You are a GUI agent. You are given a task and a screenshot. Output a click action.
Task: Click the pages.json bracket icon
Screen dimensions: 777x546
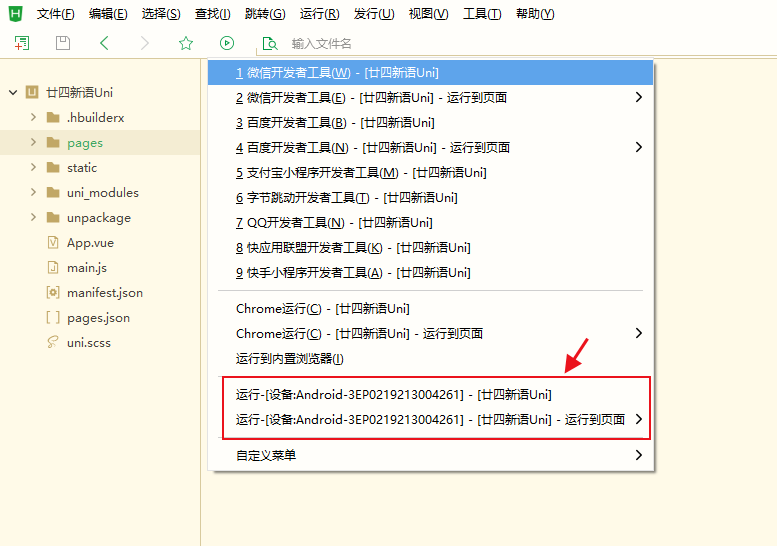point(53,317)
